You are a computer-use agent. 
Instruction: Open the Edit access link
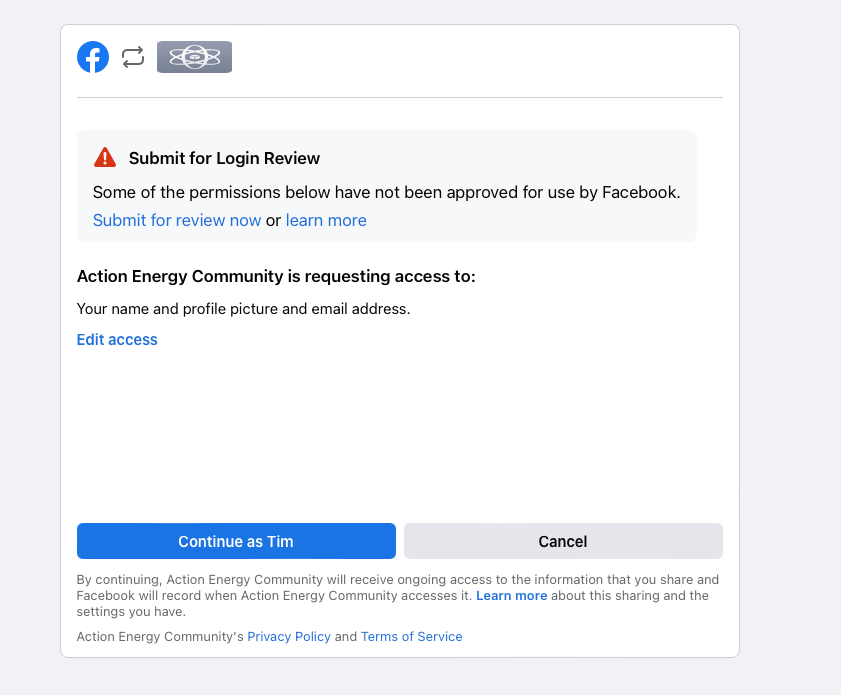[117, 340]
